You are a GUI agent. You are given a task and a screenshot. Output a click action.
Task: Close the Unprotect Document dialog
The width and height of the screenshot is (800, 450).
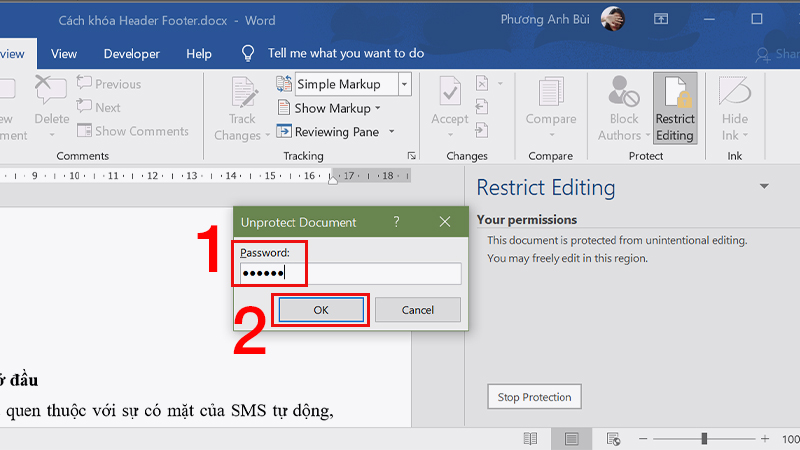445,221
